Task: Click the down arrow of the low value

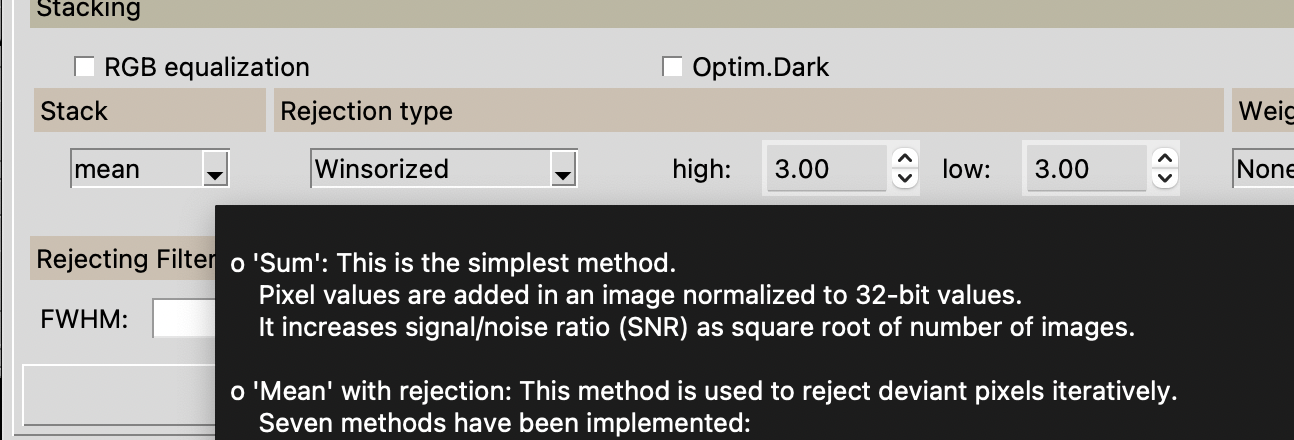Action: point(1164,178)
